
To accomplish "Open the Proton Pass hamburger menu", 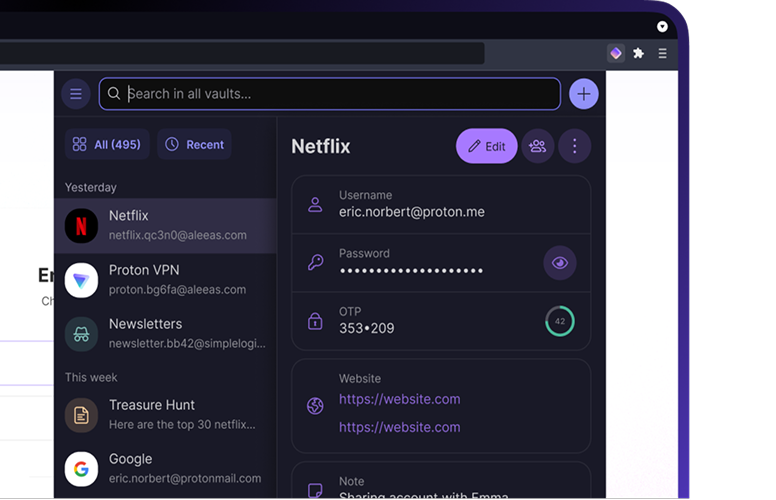I will 76,94.
